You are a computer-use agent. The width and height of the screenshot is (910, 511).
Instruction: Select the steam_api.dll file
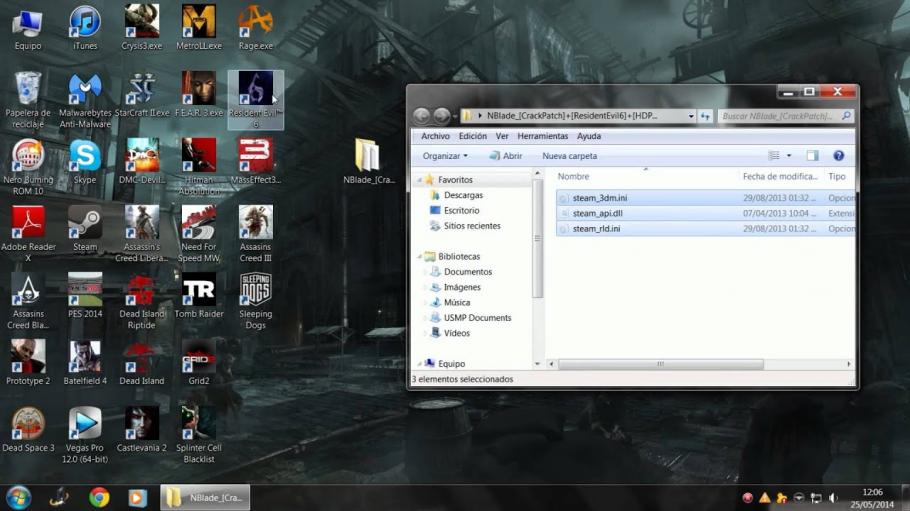click(706, 213)
